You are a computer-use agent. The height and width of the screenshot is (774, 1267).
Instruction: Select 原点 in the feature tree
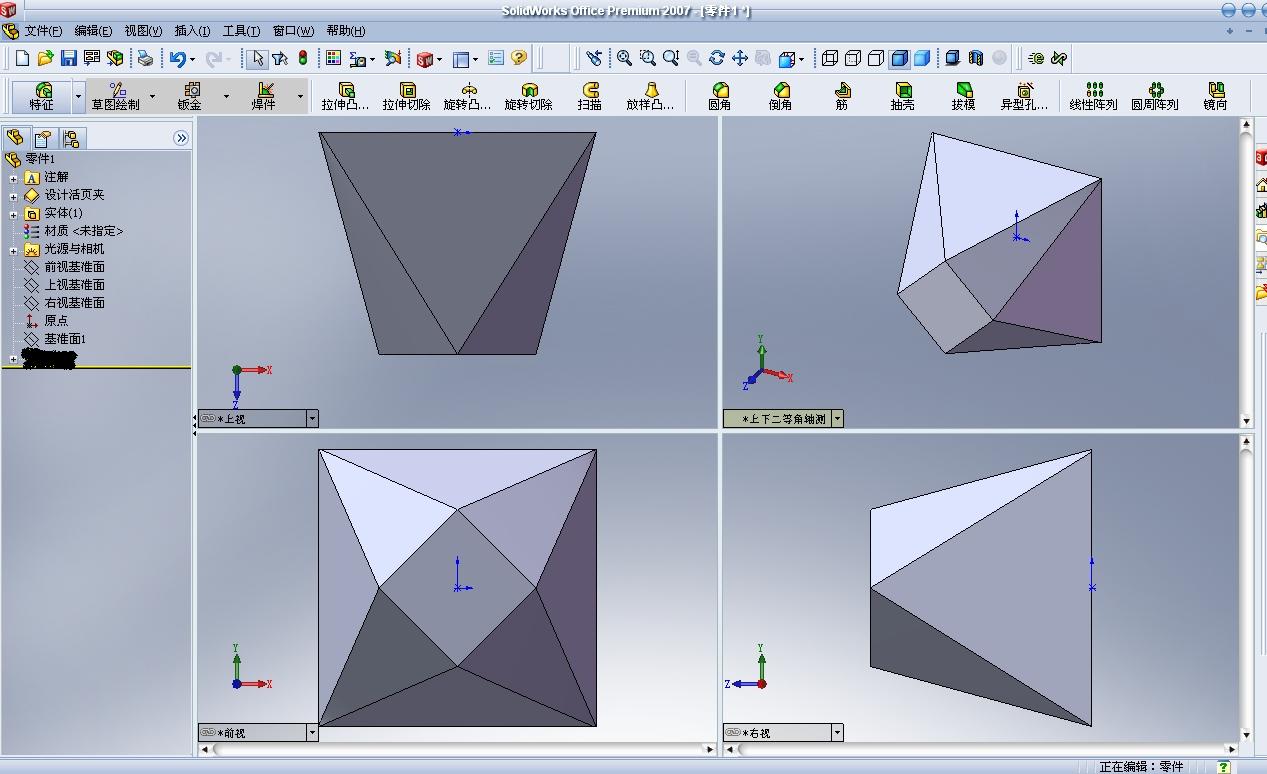(x=56, y=321)
